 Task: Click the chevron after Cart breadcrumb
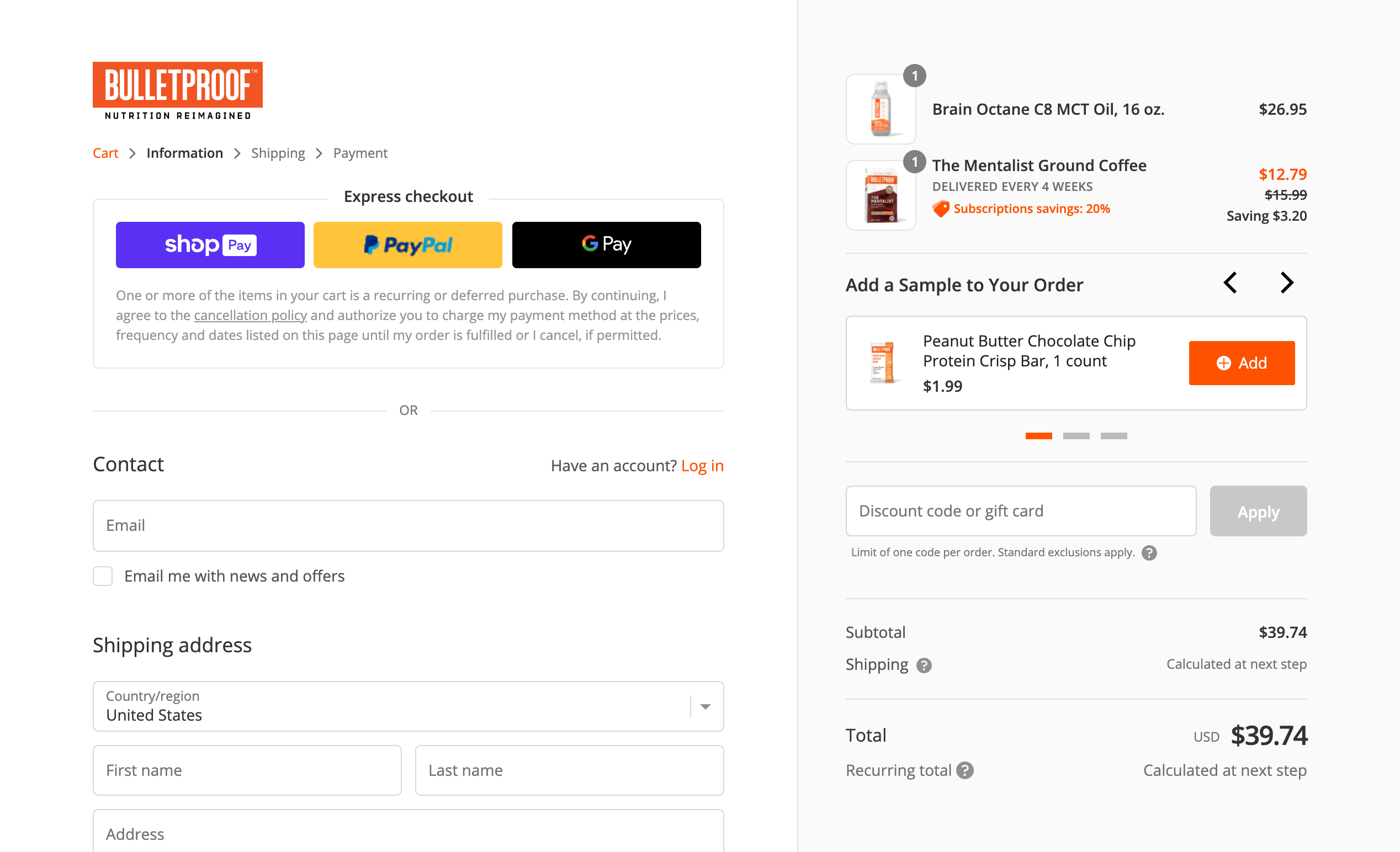point(132,153)
